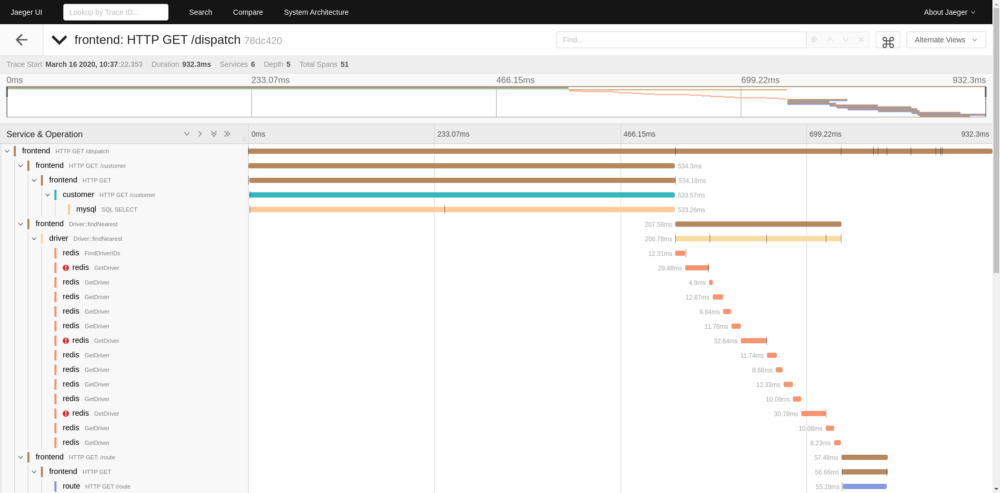Select the 534.3ms frontend /customer span bar
1000x493 pixels.
coord(461,166)
